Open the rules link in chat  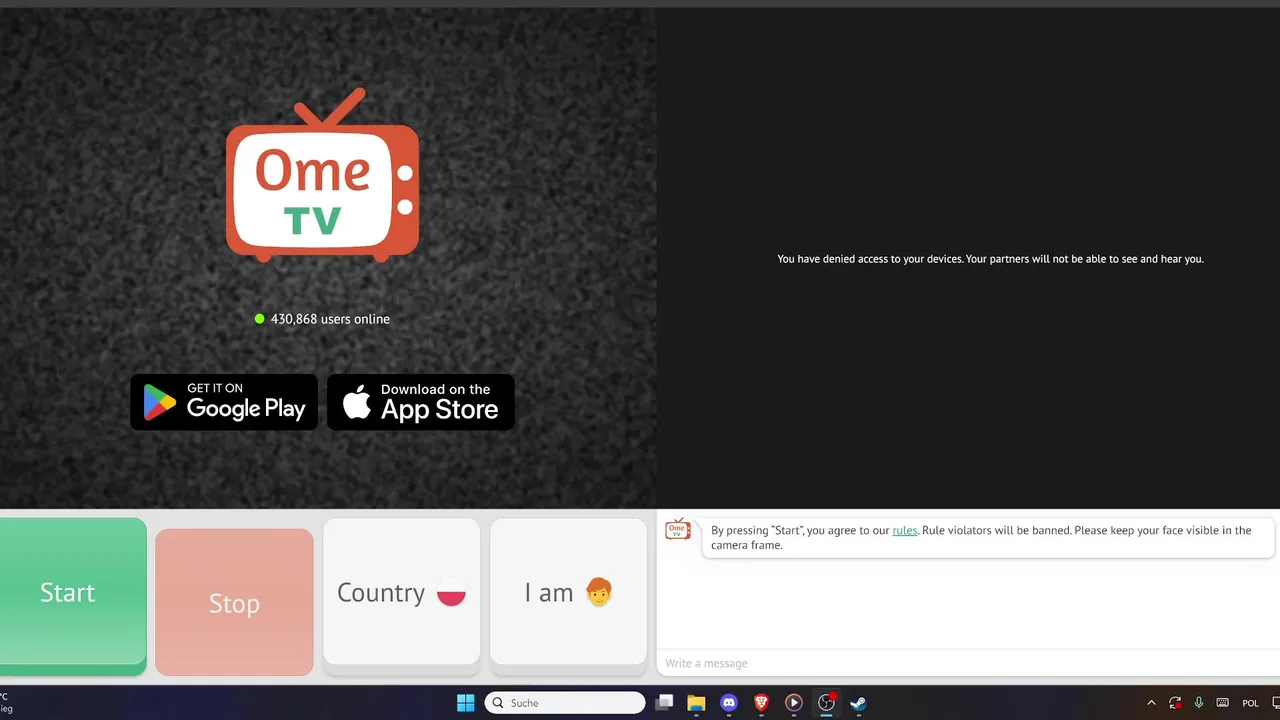pyautogui.click(x=904, y=530)
